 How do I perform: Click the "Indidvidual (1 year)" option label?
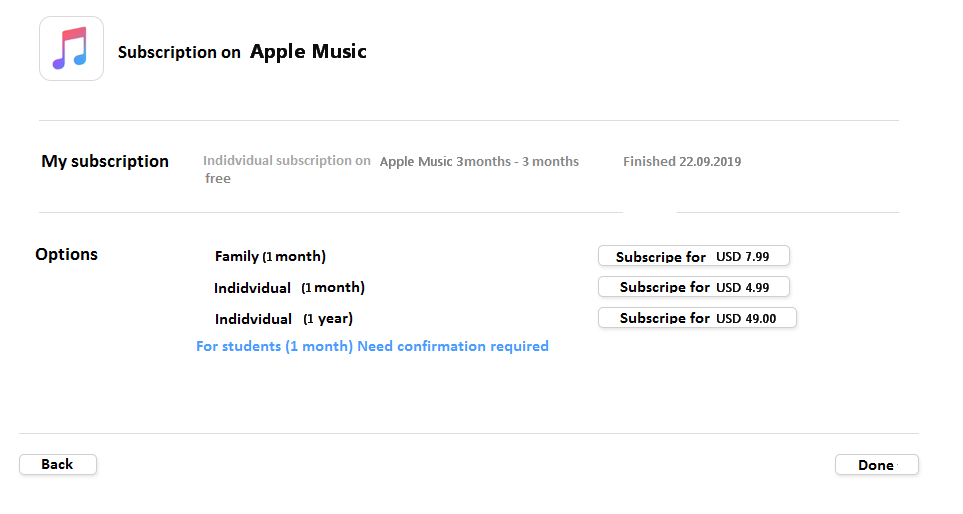(284, 319)
